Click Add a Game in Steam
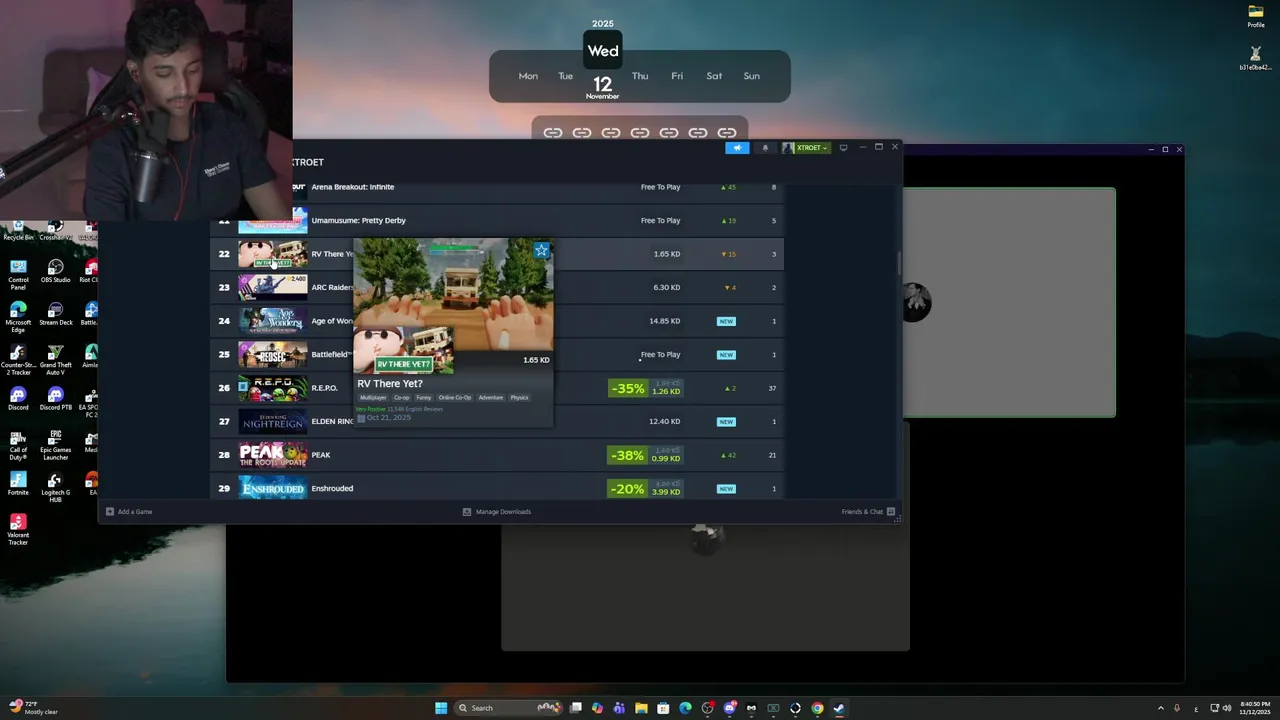This screenshot has width=1280, height=720. [x=129, y=512]
